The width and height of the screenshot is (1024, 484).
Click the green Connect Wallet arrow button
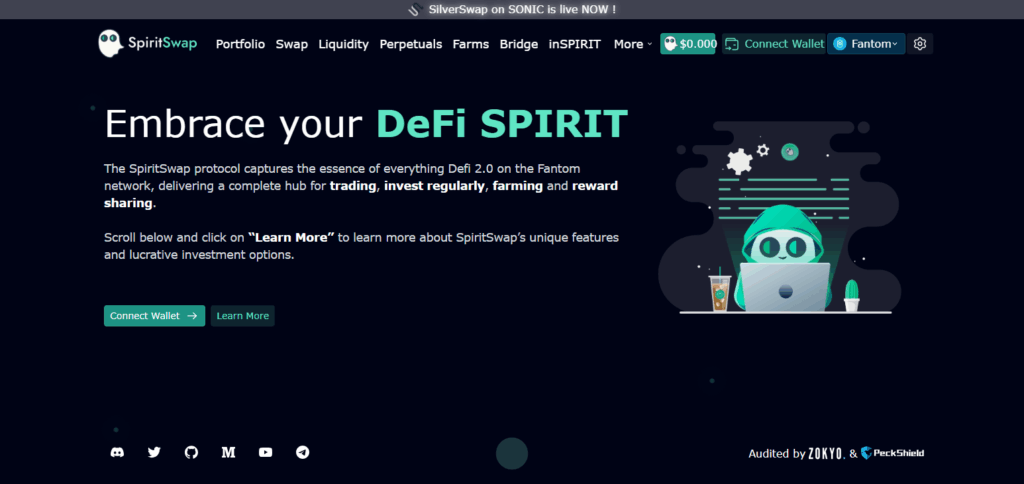[154, 315]
